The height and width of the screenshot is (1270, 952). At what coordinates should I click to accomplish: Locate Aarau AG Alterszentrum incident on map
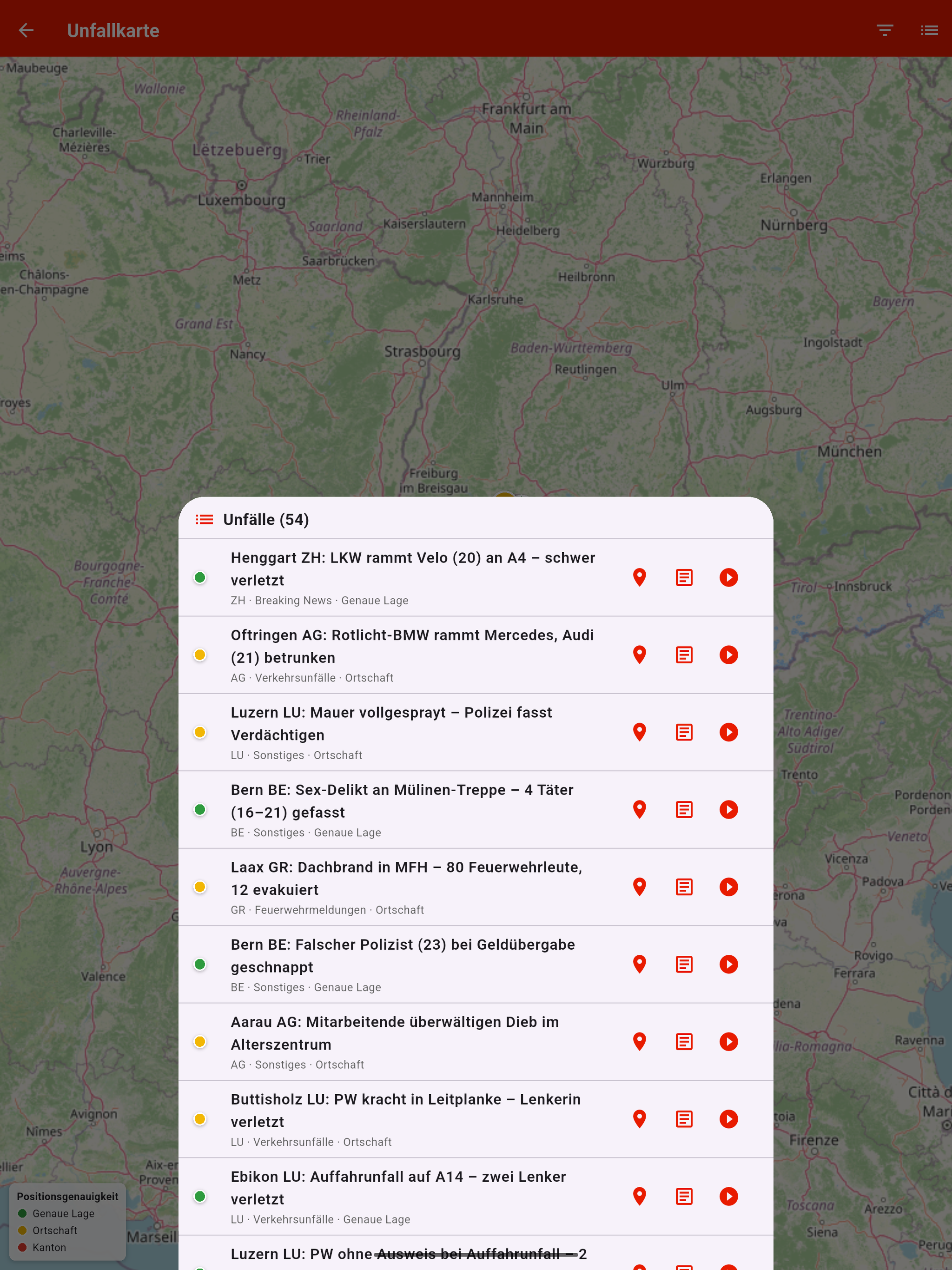(x=640, y=1041)
